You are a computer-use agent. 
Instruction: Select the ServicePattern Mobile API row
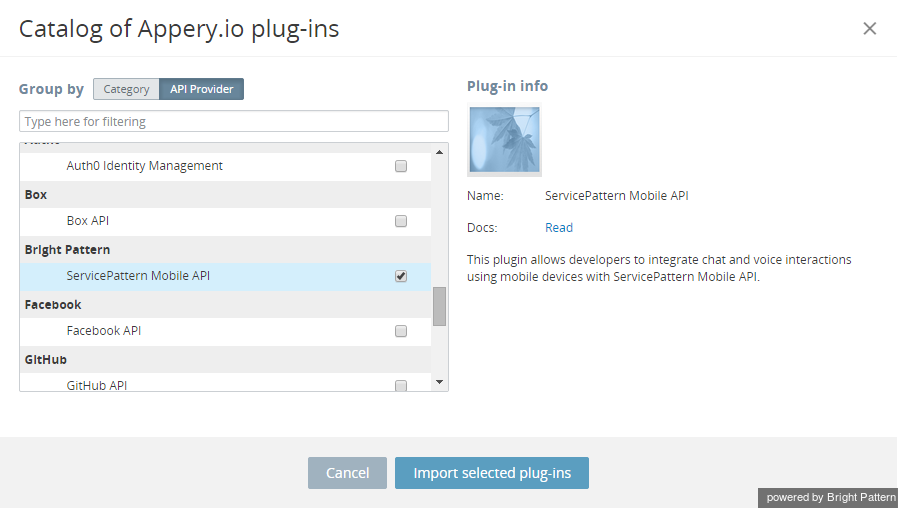[226, 276]
